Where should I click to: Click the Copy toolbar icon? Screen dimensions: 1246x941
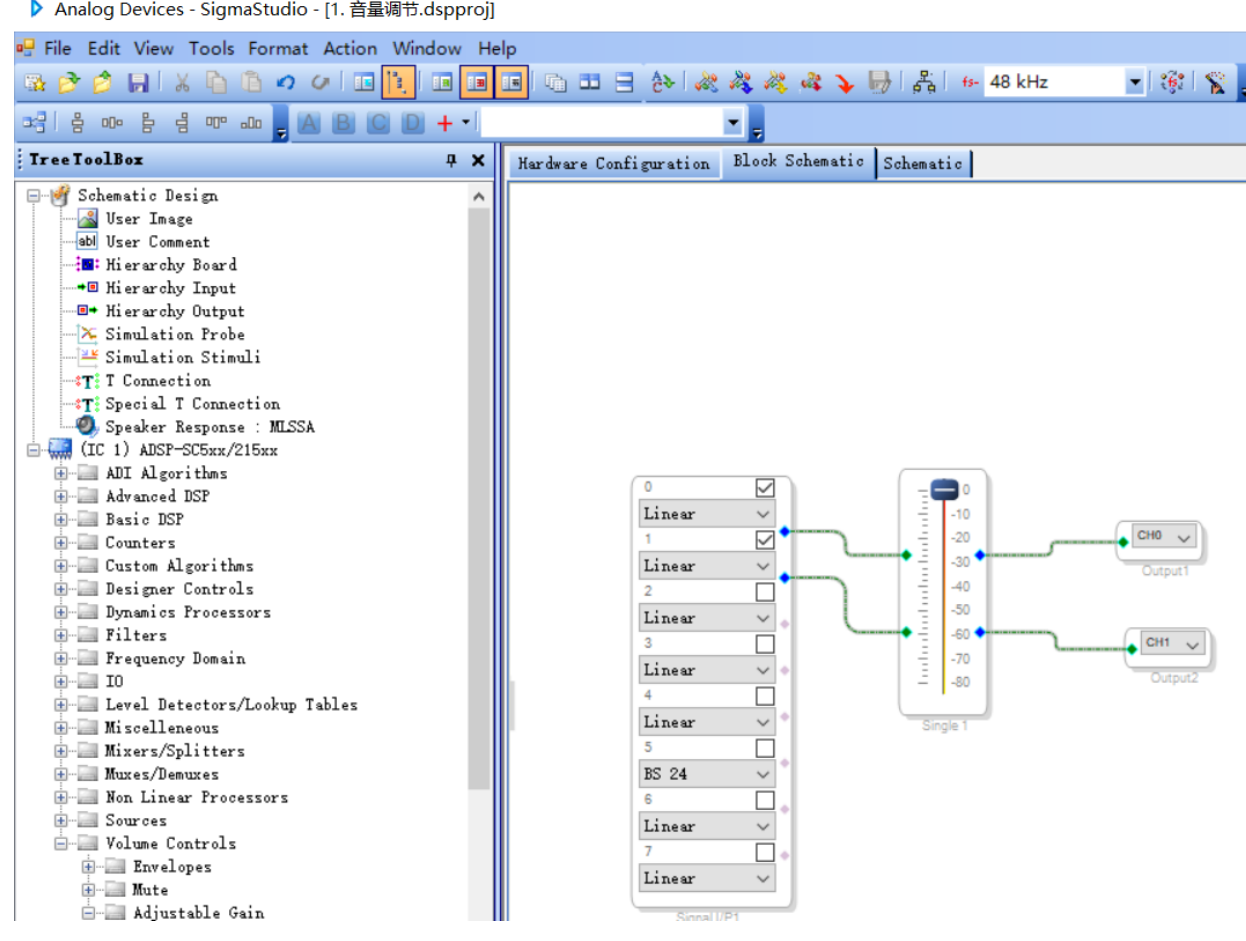[x=216, y=83]
